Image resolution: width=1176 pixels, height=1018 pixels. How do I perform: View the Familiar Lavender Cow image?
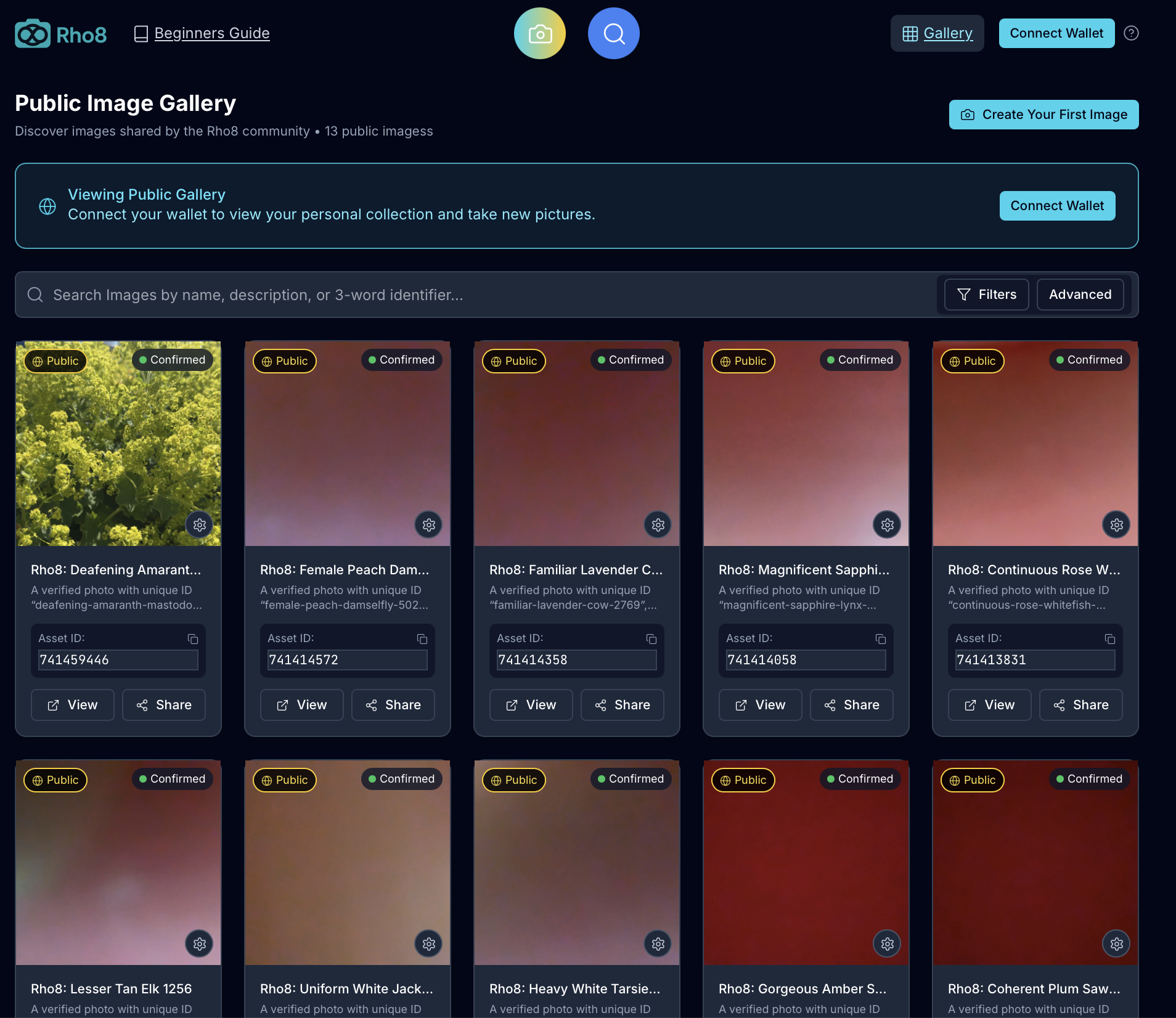pos(531,705)
